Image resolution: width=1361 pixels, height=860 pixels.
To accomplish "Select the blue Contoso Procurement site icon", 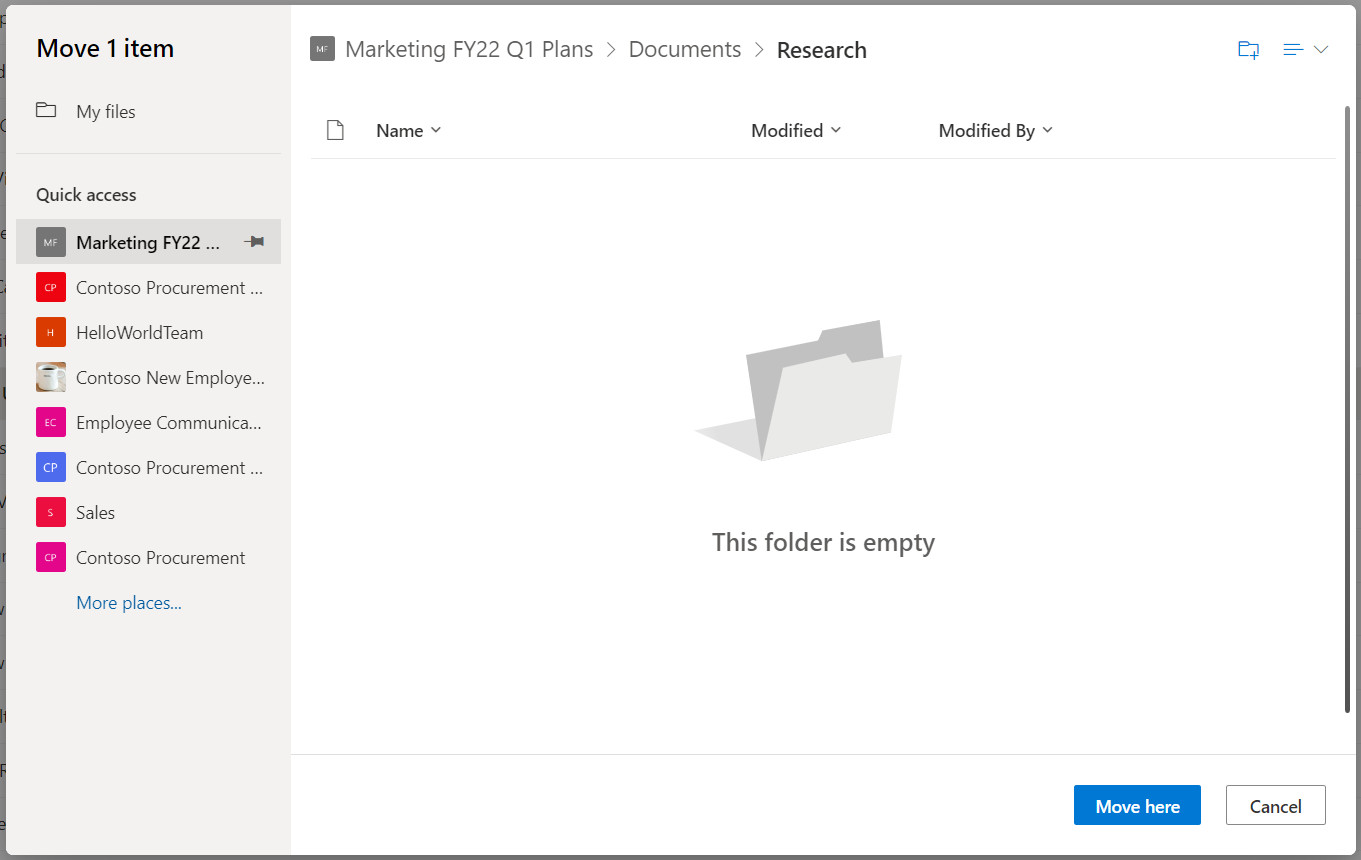I will click(51, 468).
